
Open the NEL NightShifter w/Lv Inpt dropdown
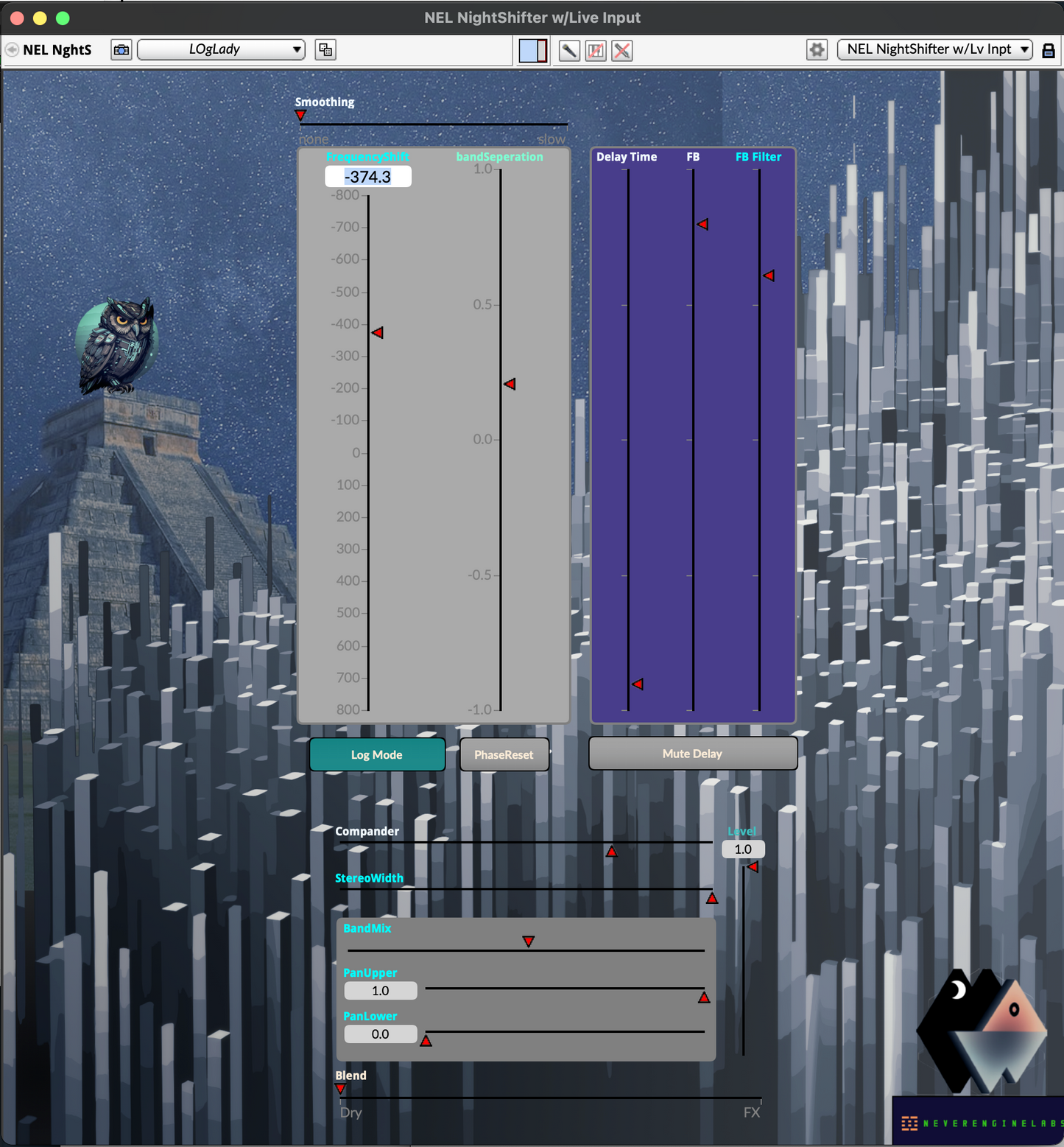[x=935, y=49]
